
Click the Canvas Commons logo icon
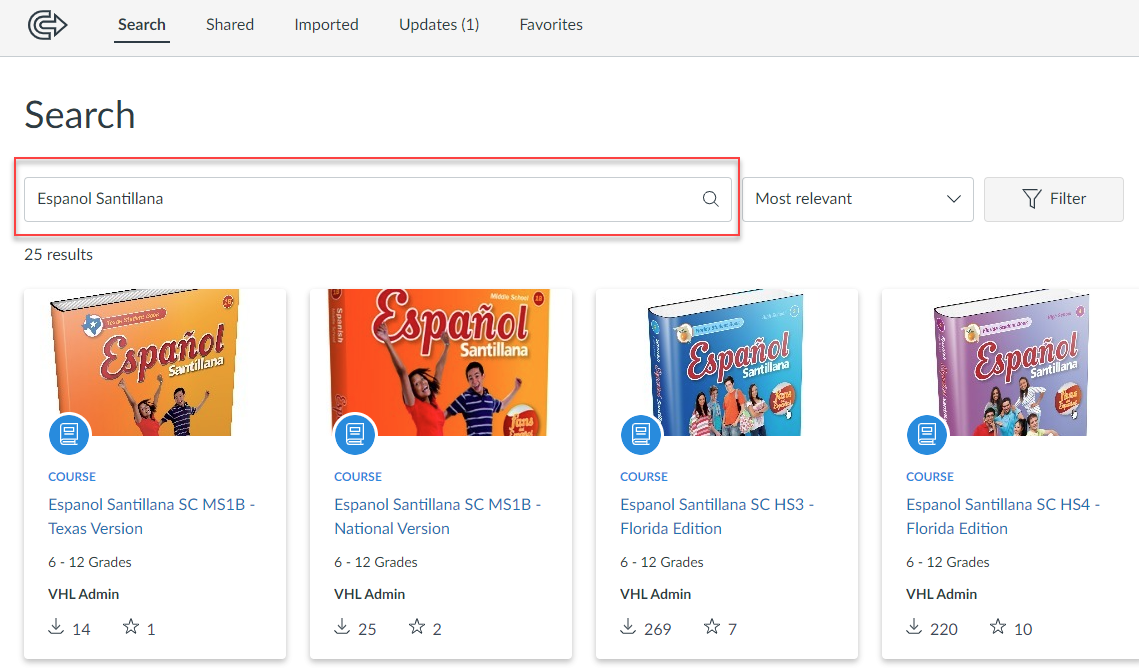click(47, 24)
